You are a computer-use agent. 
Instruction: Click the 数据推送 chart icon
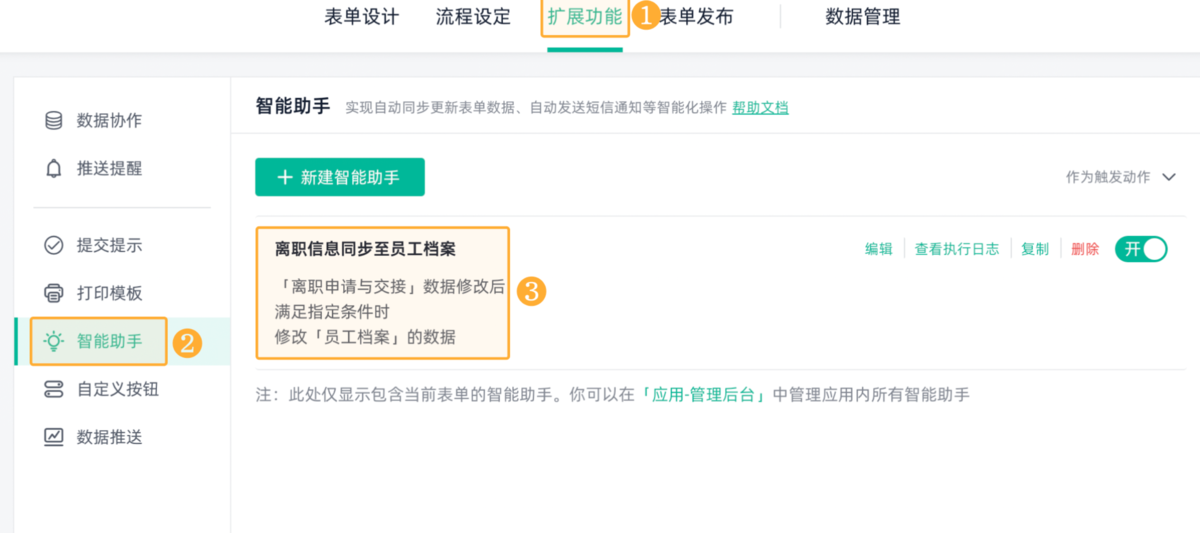pos(54,437)
